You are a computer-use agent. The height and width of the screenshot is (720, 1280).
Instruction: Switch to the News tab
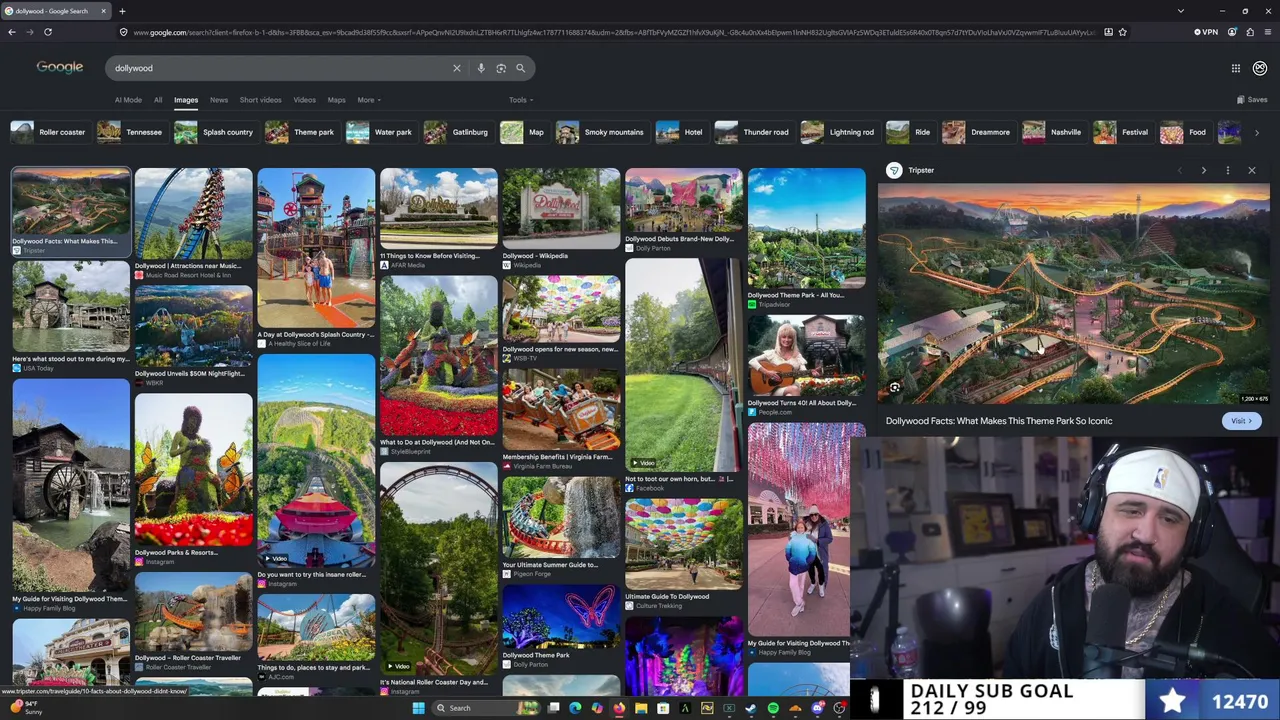pos(219,100)
